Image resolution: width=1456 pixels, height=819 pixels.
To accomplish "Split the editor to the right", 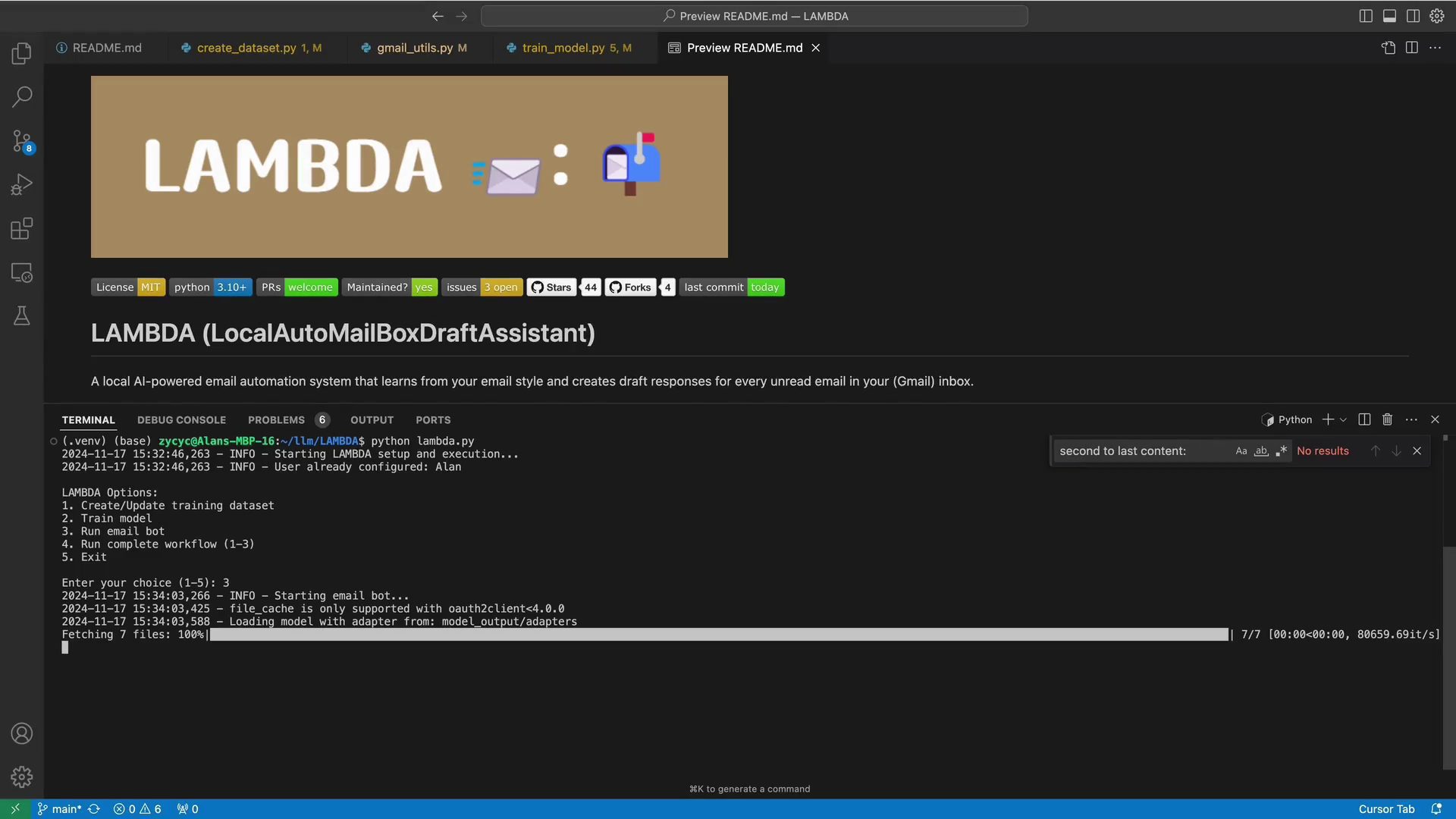I will [x=1411, y=48].
